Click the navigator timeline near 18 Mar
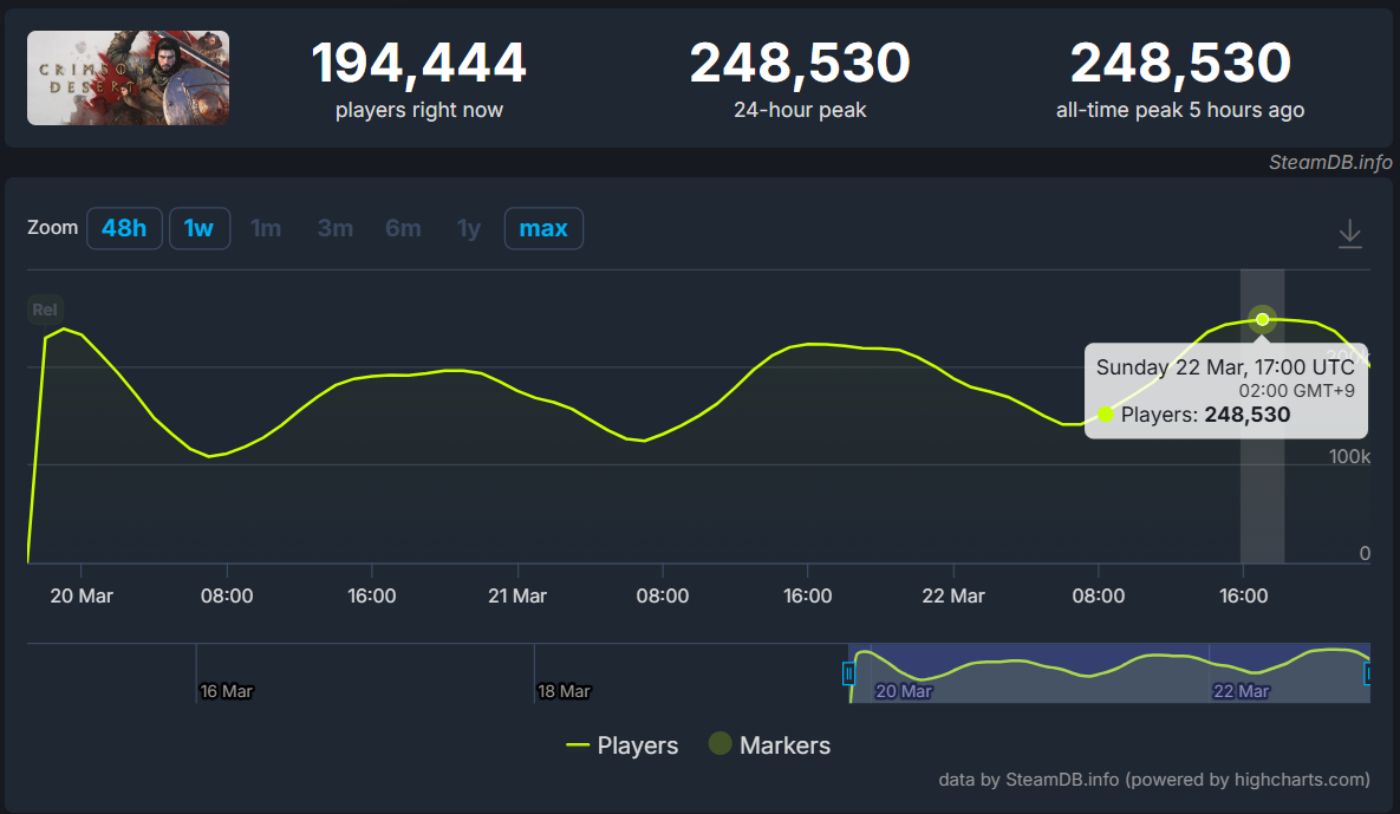This screenshot has width=1400, height=814. (x=564, y=690)
